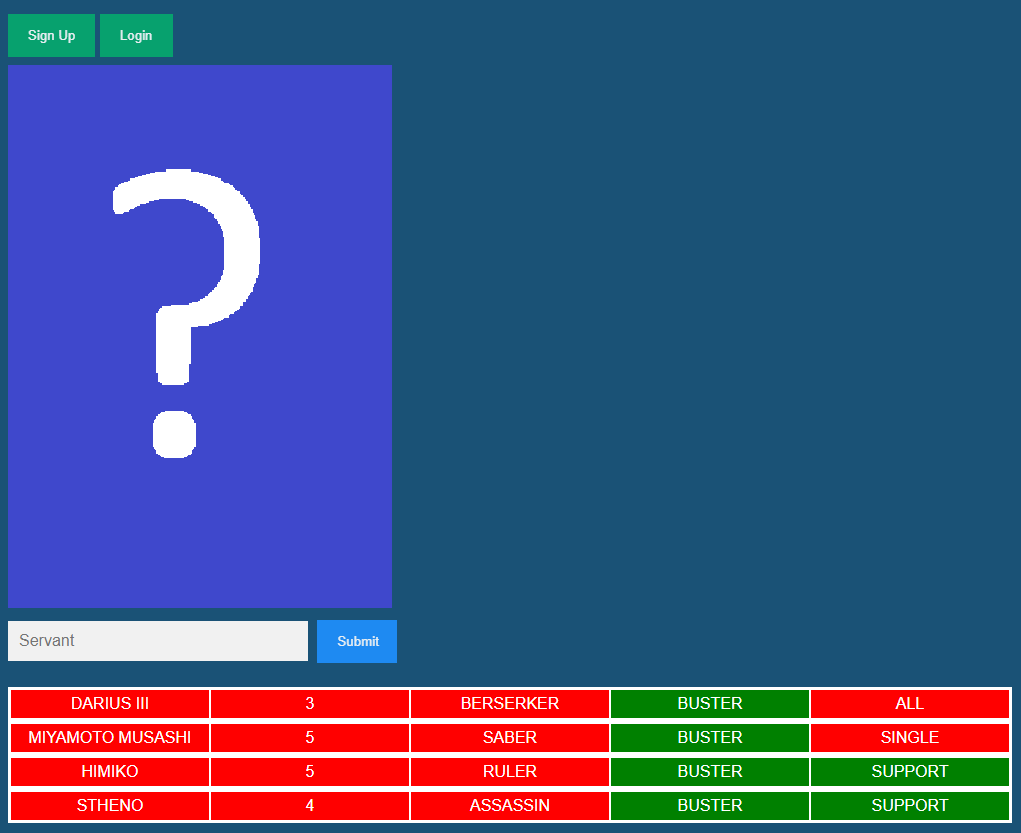This screenshot has height=833, width=1021.
Task: Click rarity 3 in Darius III row
Action: (x=310, y=703)
